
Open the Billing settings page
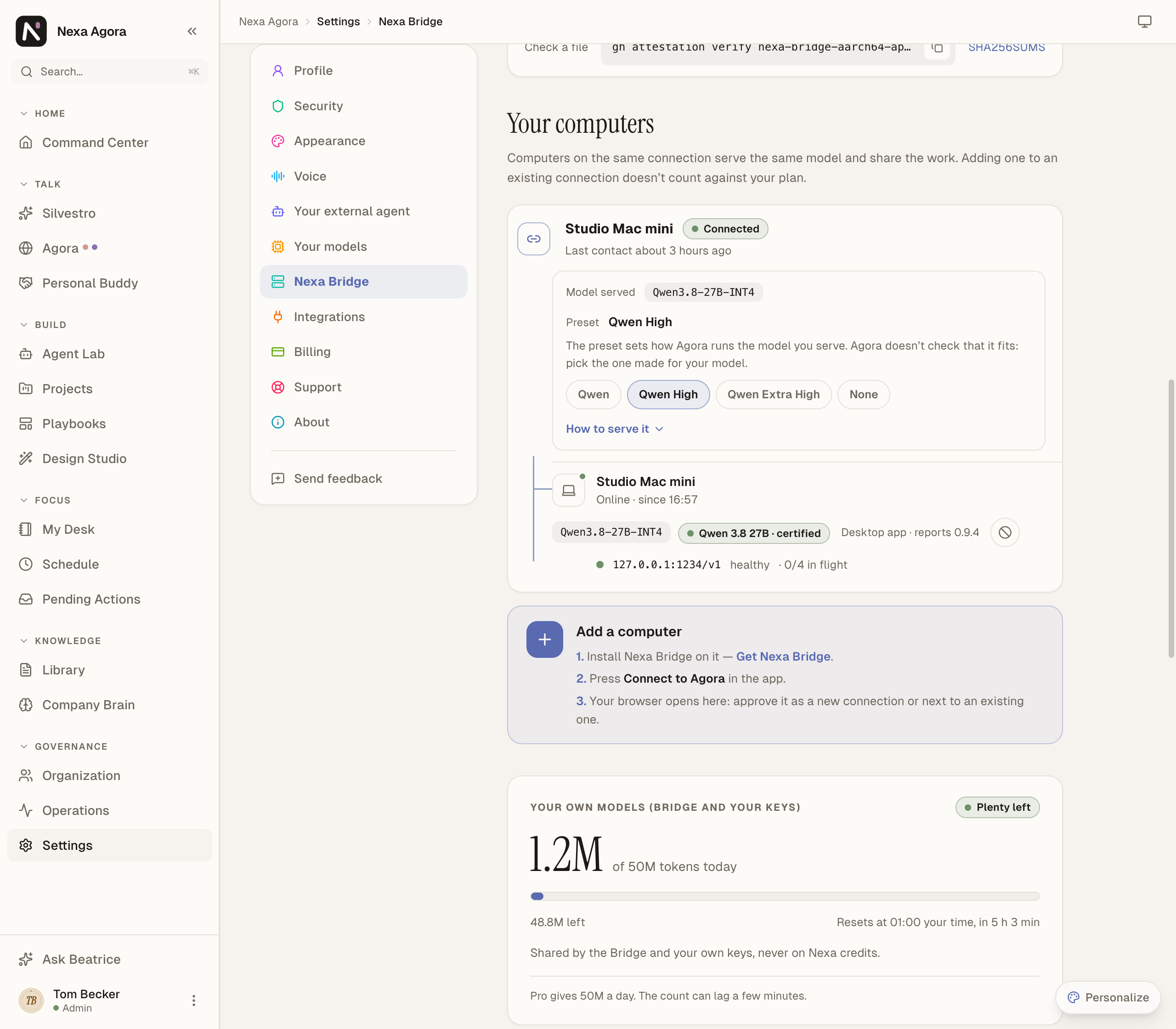point(363,351)
